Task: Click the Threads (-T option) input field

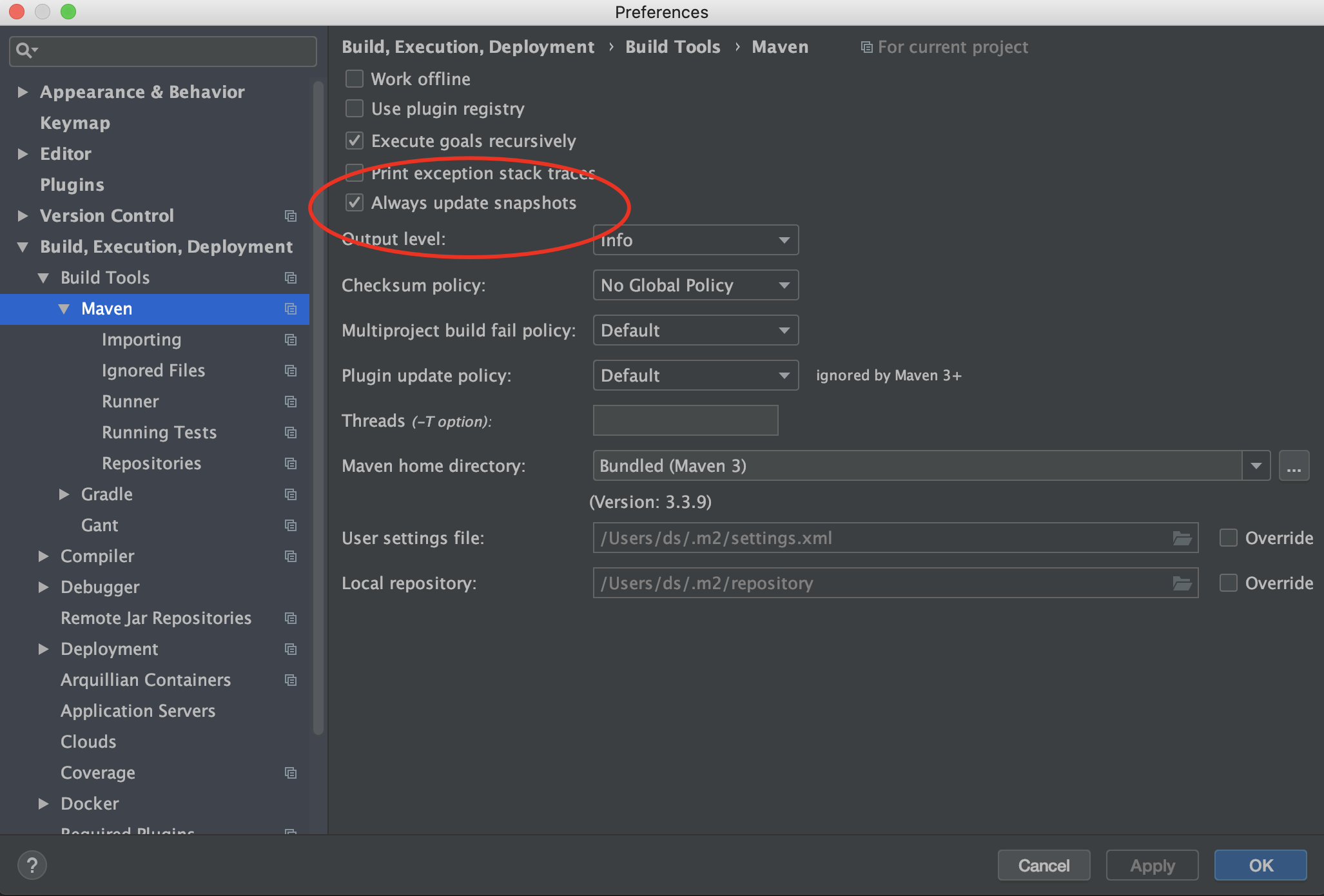Action: point(685,420)
